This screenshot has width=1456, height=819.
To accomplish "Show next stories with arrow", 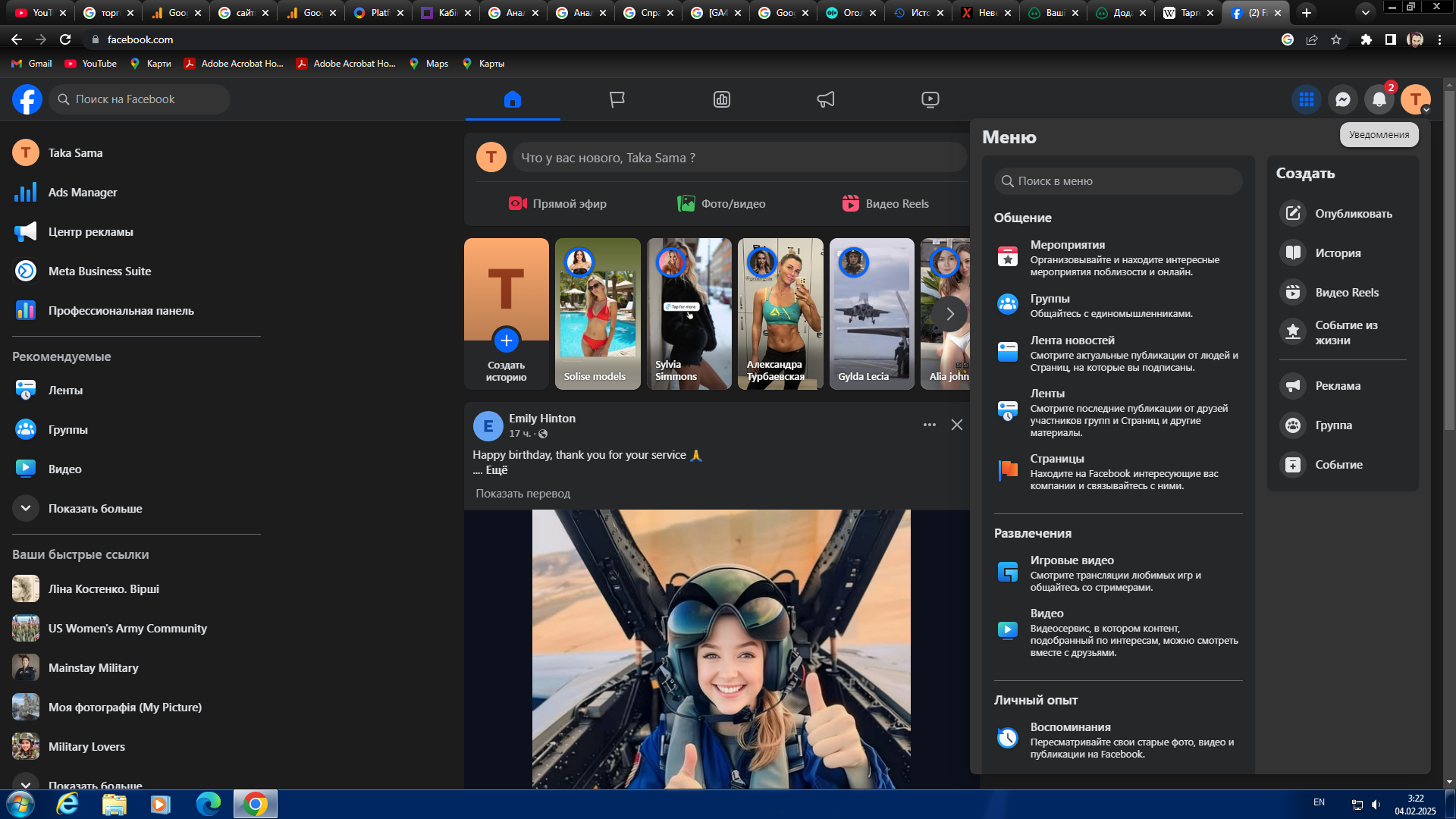I will [949, 314].
